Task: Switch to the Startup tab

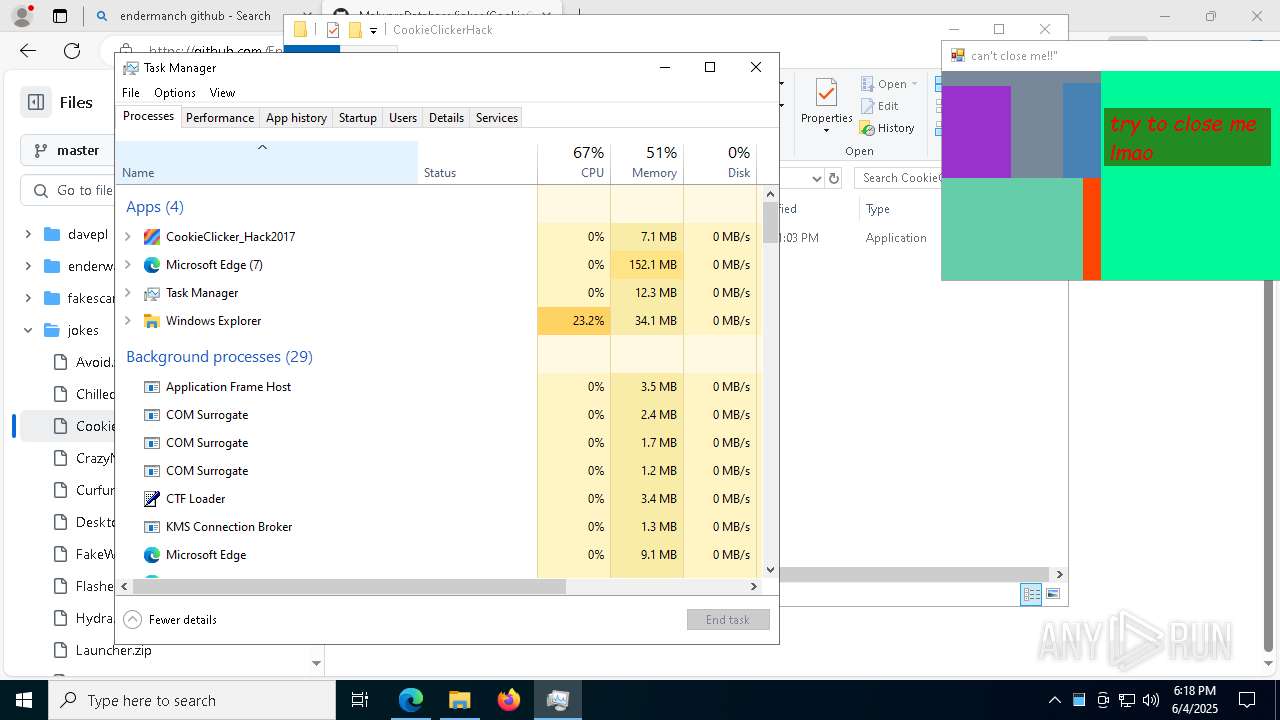Action: (357, 118)
